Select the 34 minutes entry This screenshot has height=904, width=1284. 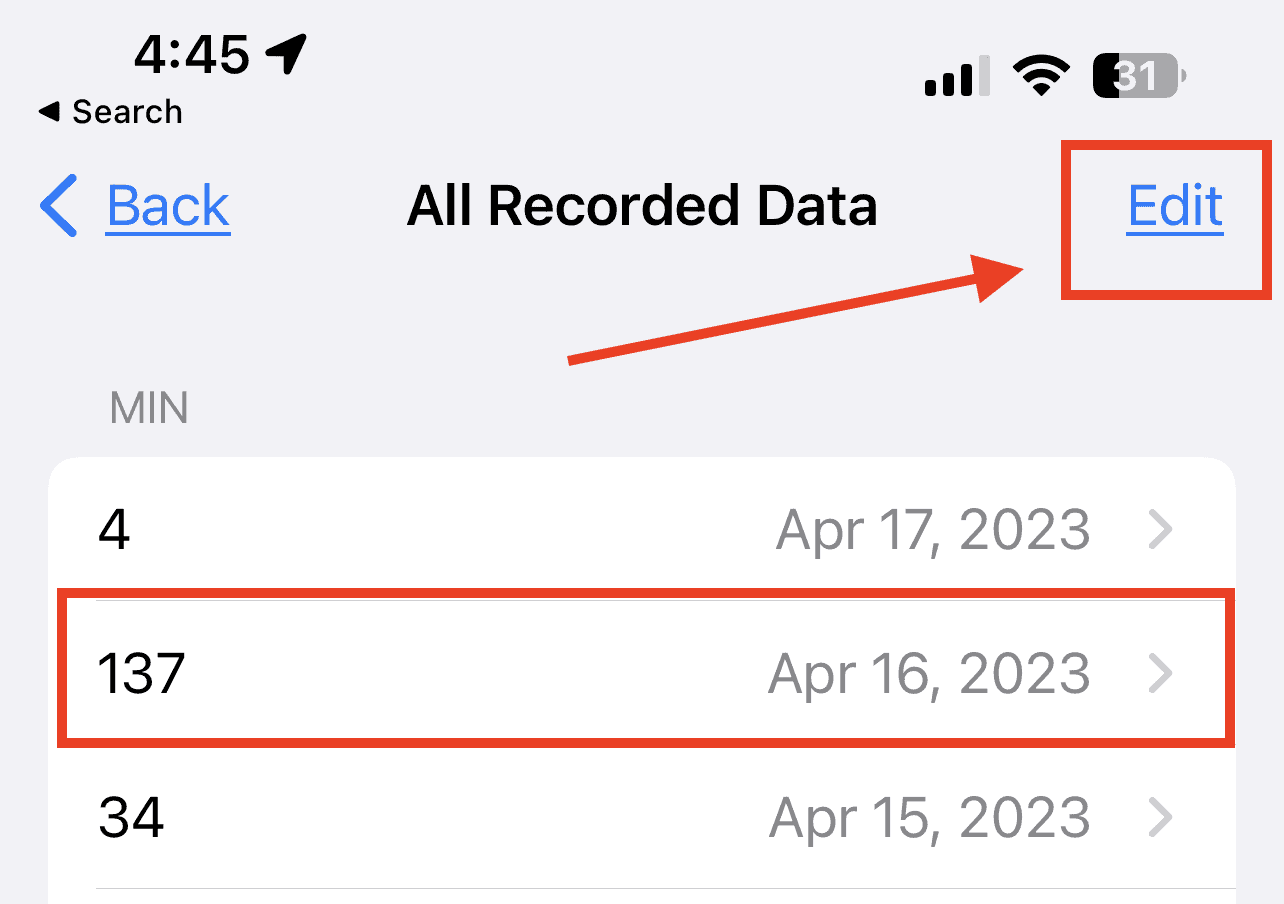click(131, 818)
